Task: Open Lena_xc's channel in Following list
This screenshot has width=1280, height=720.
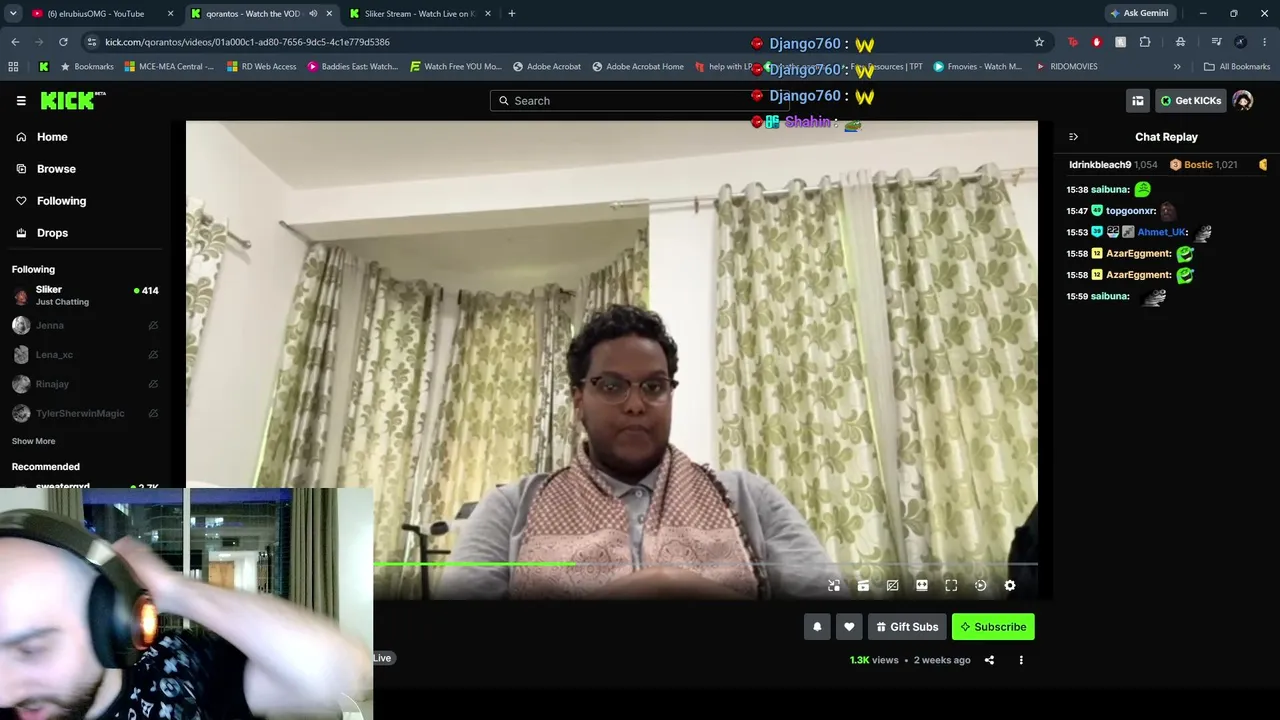Action: click(x=85, y=355)
